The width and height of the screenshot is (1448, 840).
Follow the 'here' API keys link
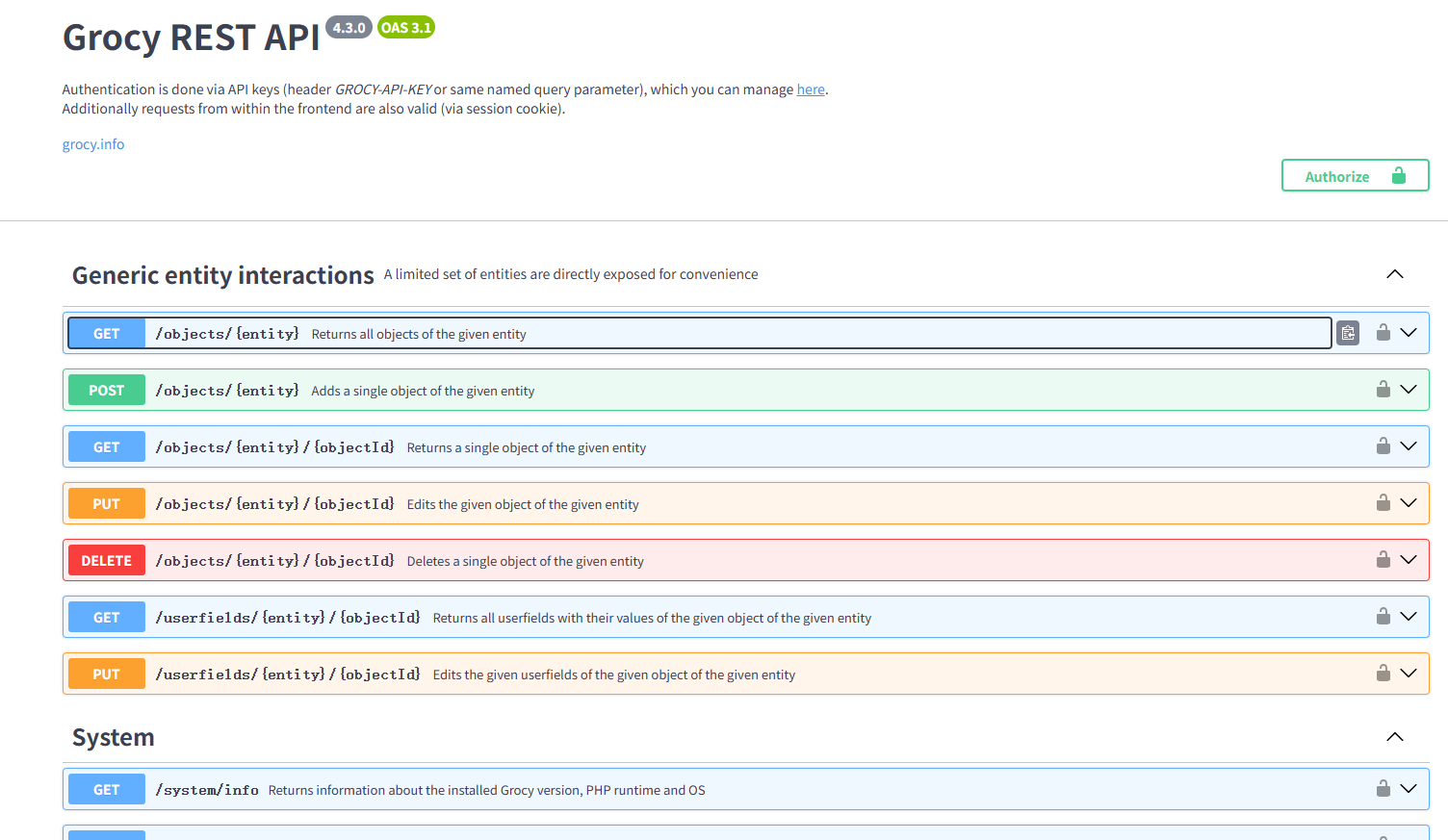[811, 89]
